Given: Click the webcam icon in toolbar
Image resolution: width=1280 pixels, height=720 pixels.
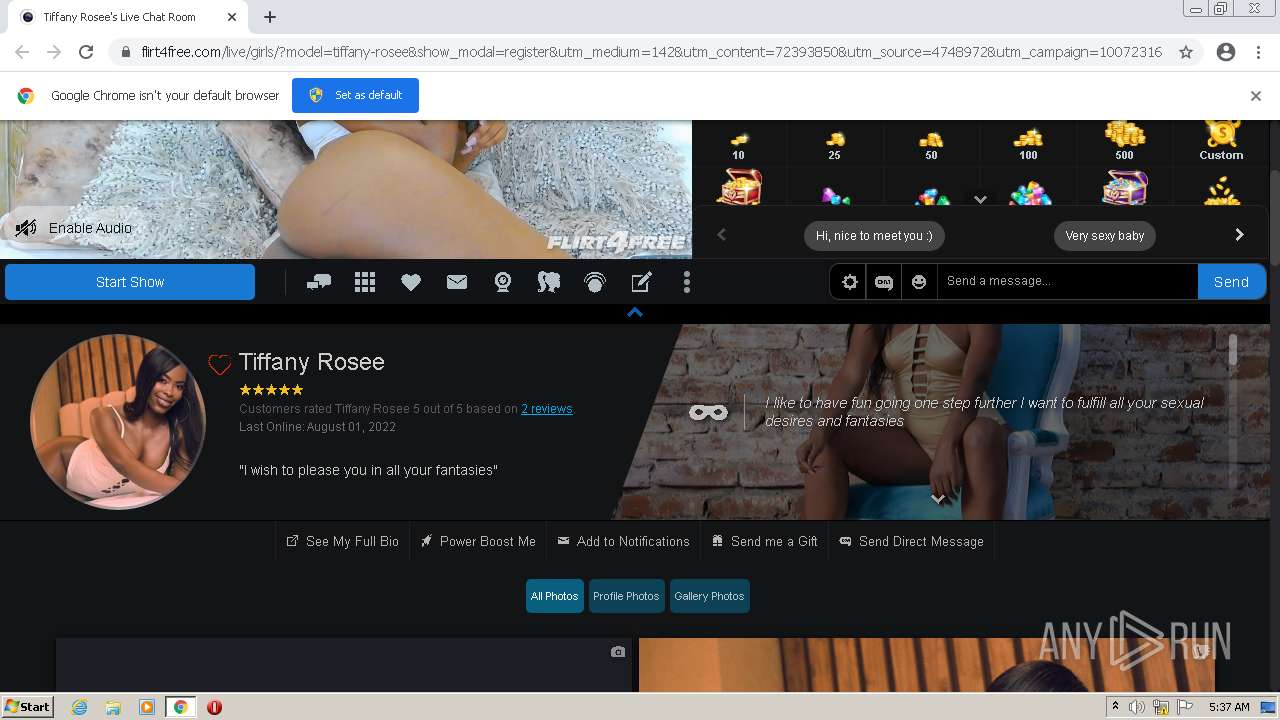Looking at the screenshot, I should tap(503, 283).
